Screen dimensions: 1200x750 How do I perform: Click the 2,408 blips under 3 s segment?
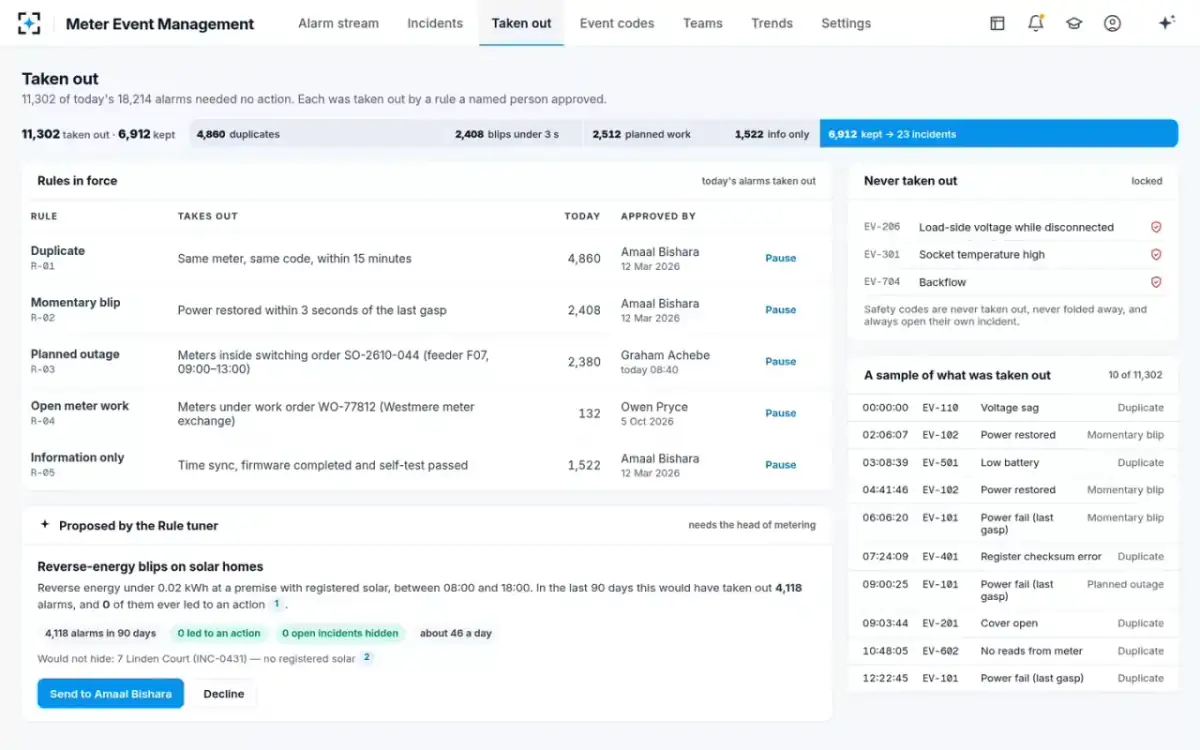515,134
